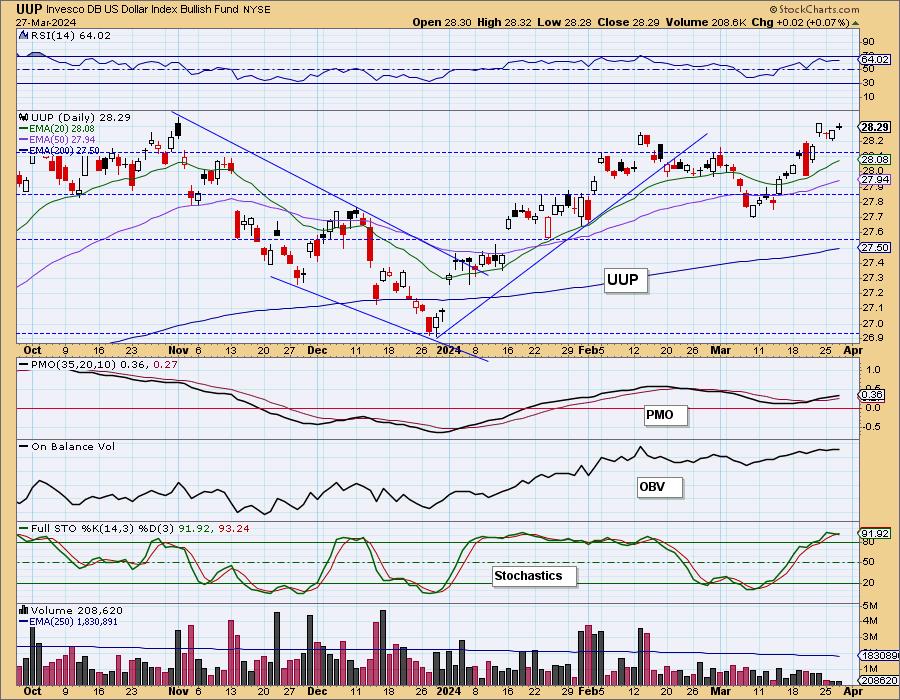The image size is (900, 700).
Task: Click the PMO annotation box
Action: coord(665,414)
